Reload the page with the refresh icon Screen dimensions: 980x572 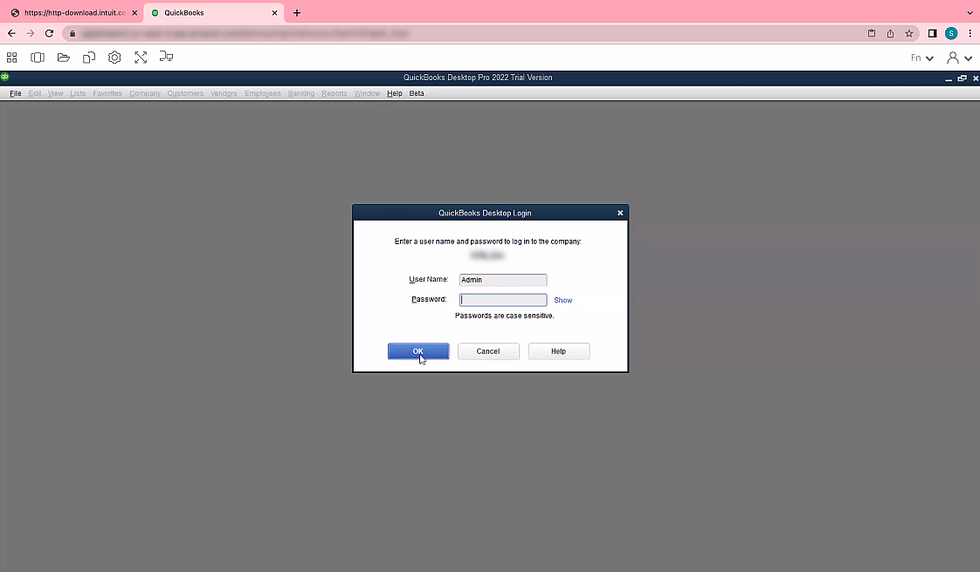point(49,33)
